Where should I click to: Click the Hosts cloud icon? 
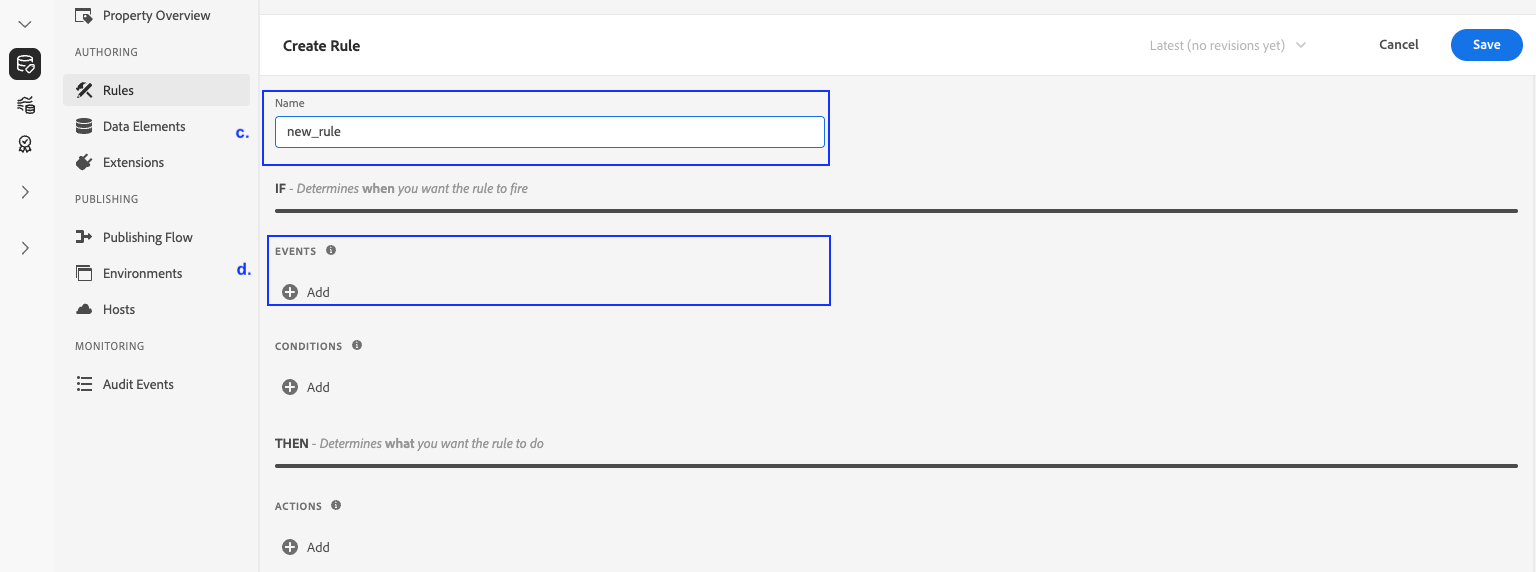[85, 309]
